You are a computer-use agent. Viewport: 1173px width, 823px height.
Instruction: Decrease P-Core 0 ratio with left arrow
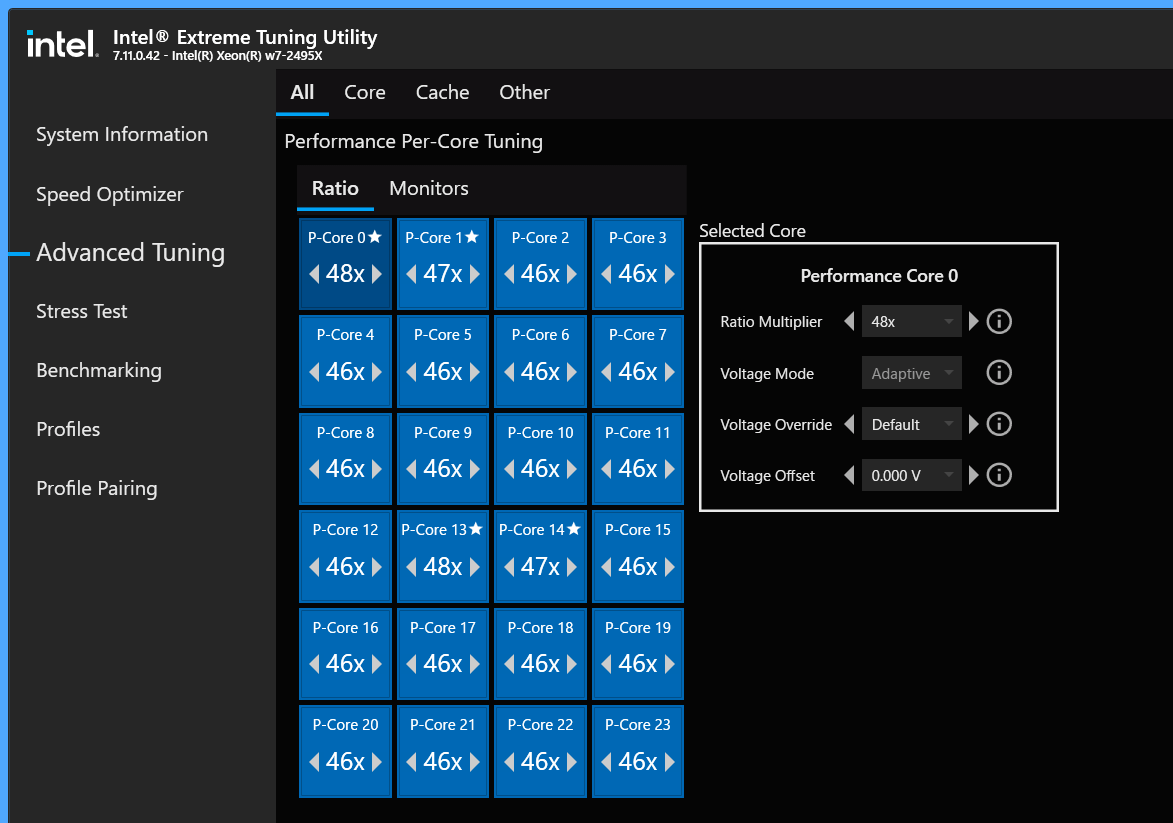(314, 274)
